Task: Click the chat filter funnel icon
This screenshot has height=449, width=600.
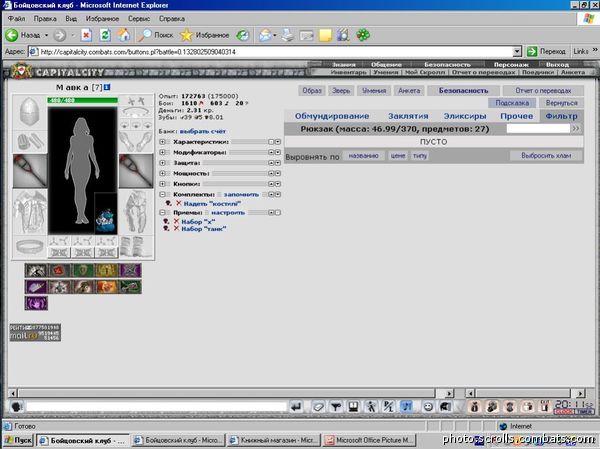Action: [336, 407]
